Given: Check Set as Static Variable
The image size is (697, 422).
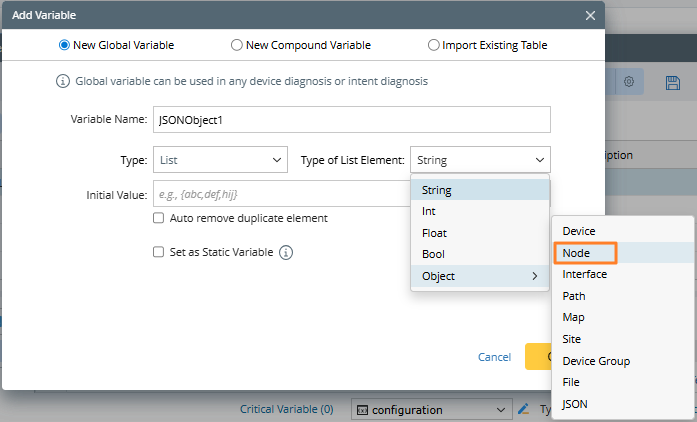Looking at the screenshot, I should click(158, 253).
